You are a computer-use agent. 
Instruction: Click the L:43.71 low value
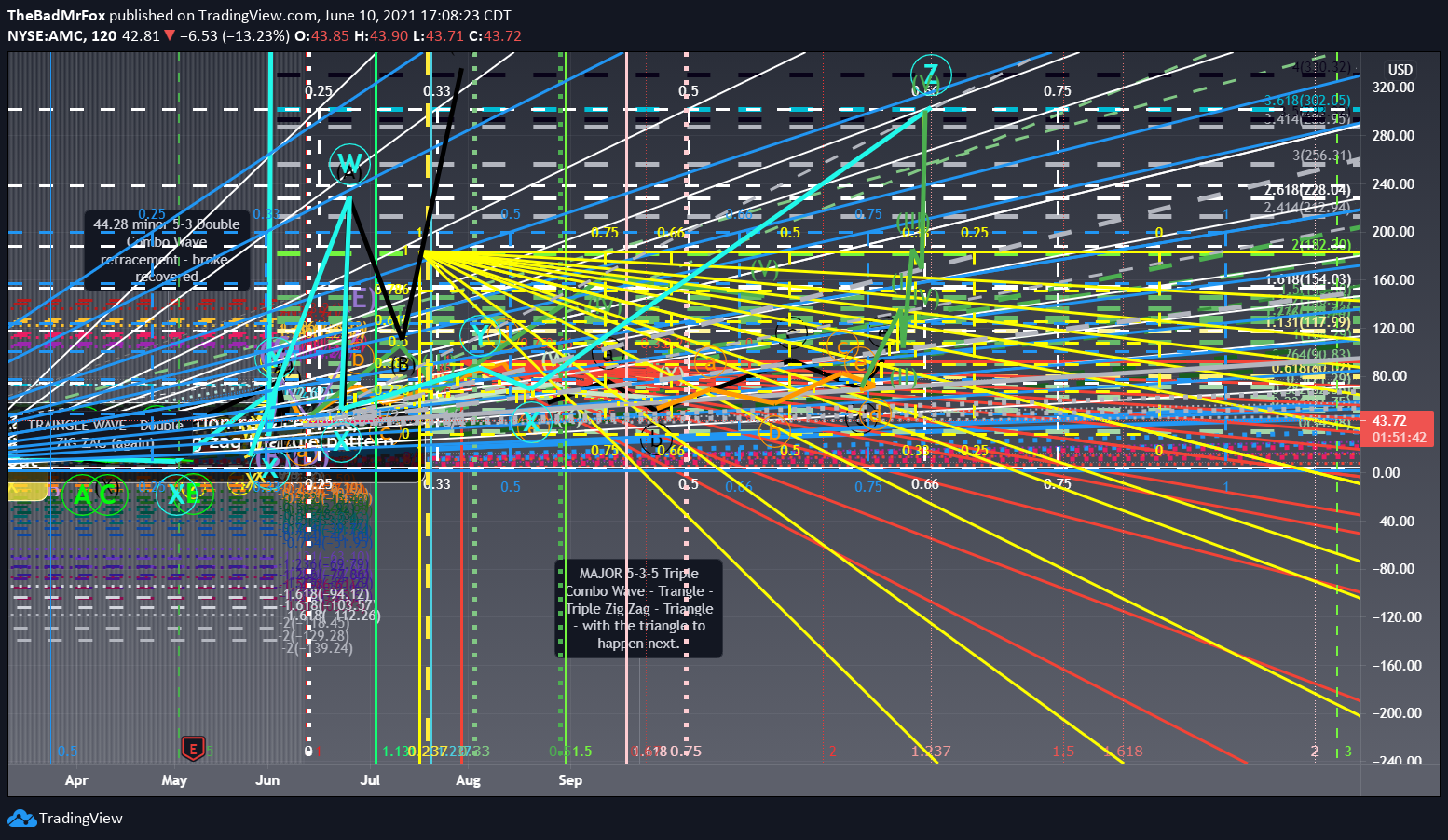click(x=438, y=35)
